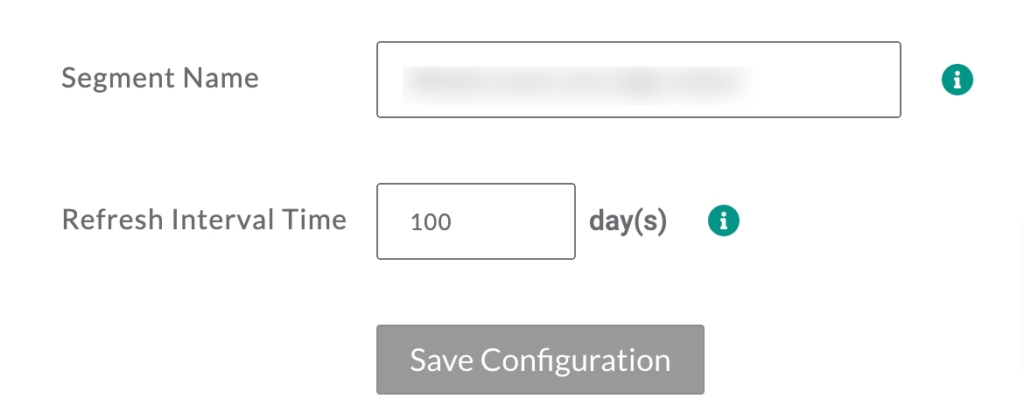This screenshot has width=1024, height=406.
Task: Click the Segment Name label
Action: tap(160, 78)
